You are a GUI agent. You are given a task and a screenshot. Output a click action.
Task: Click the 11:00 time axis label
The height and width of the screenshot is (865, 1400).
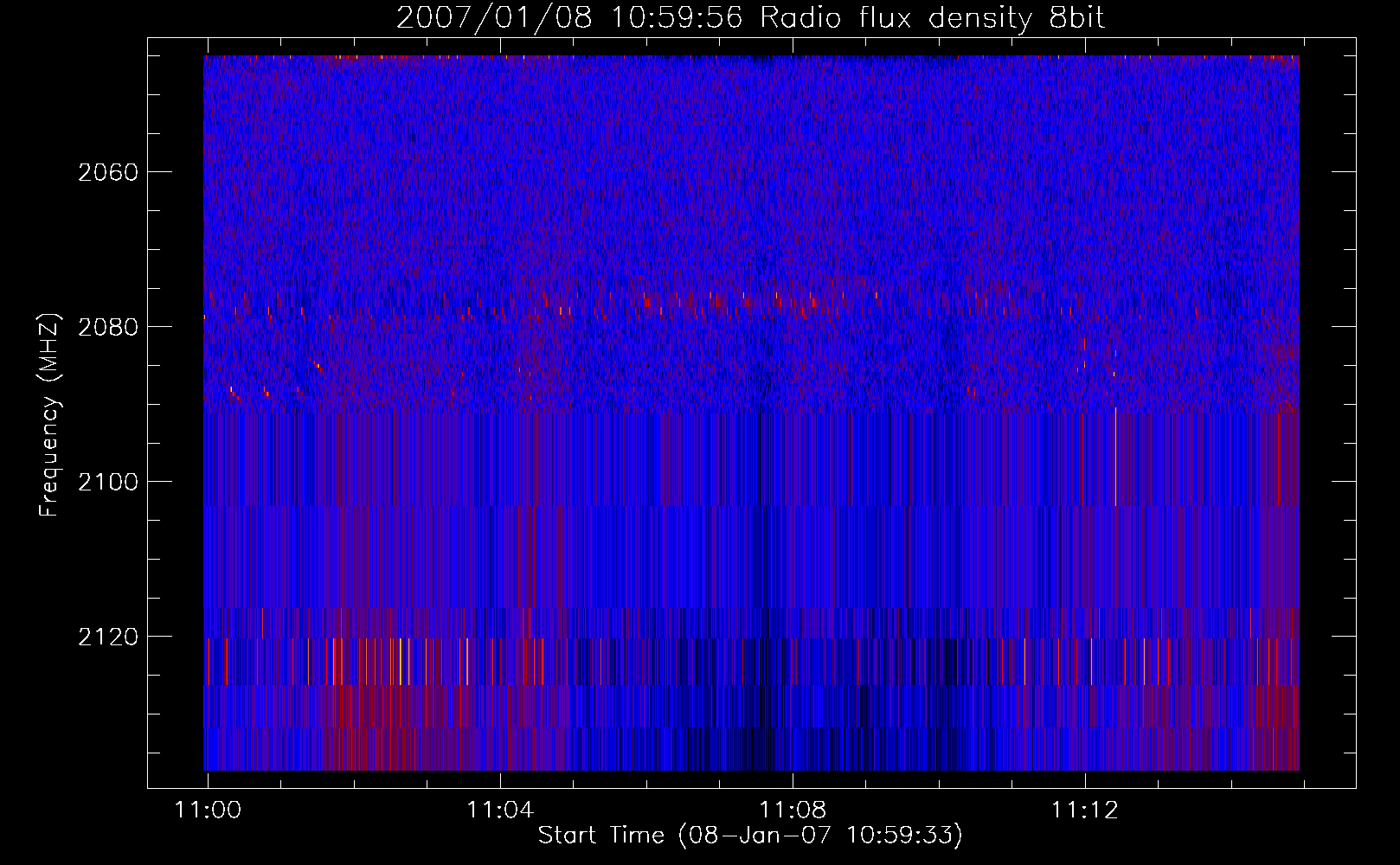click(x=208, y=810)
